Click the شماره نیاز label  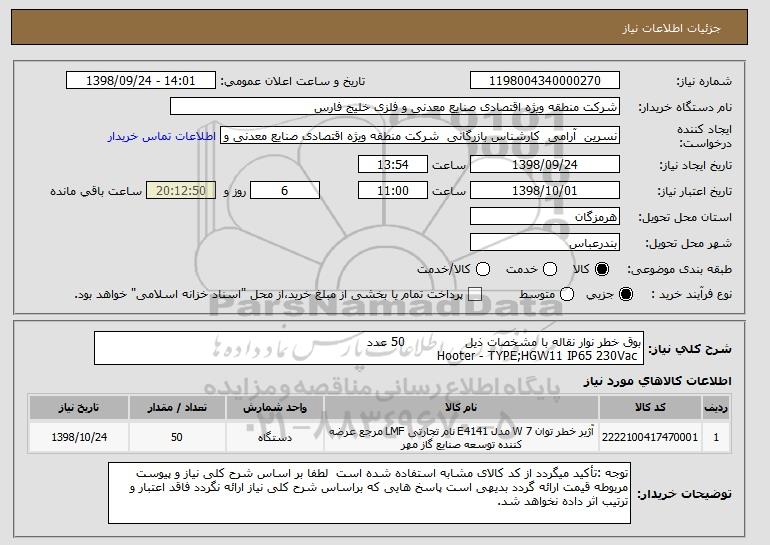[704, 82]
